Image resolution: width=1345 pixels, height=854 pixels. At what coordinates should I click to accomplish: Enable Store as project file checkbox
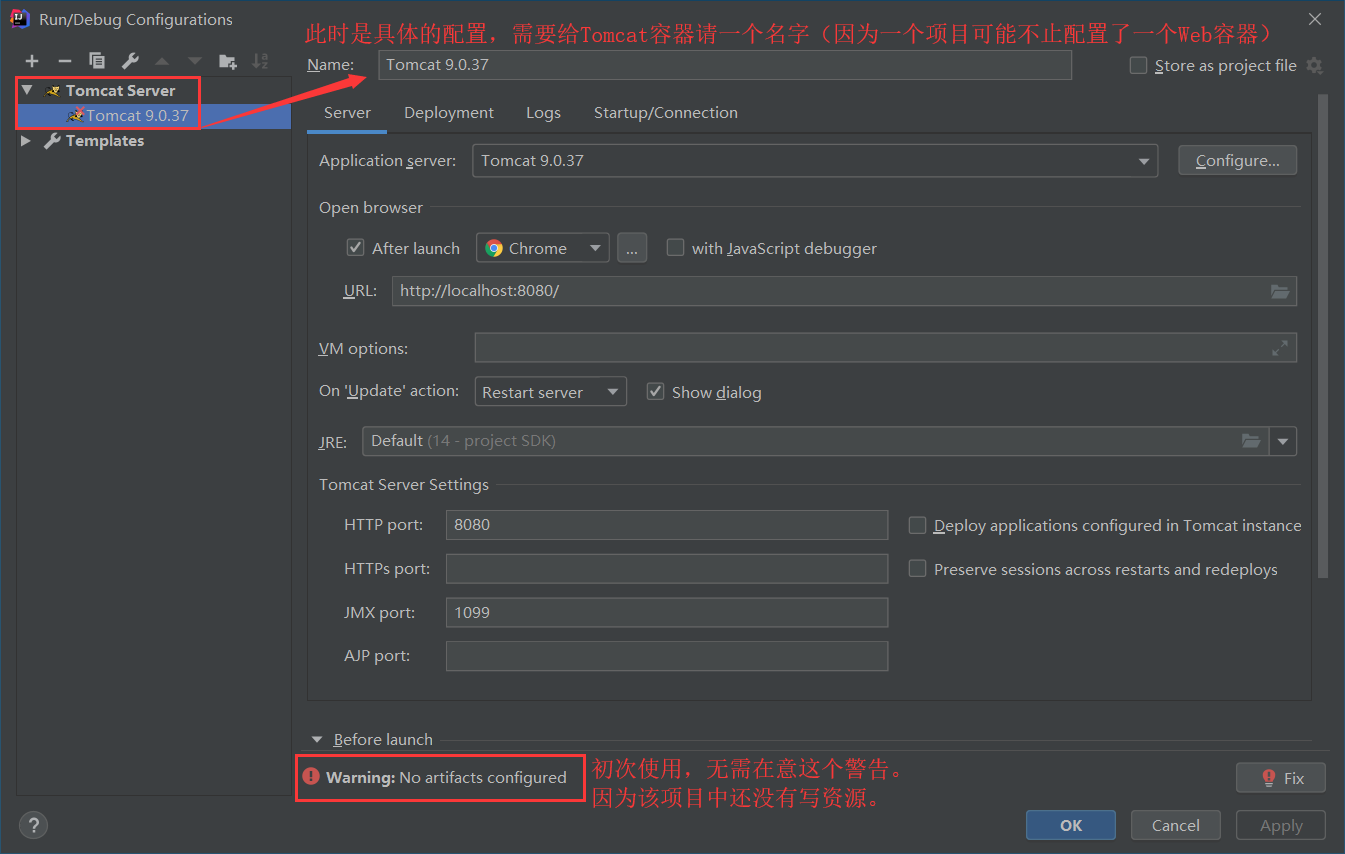pyautogui.click(x=1138, y=66)
